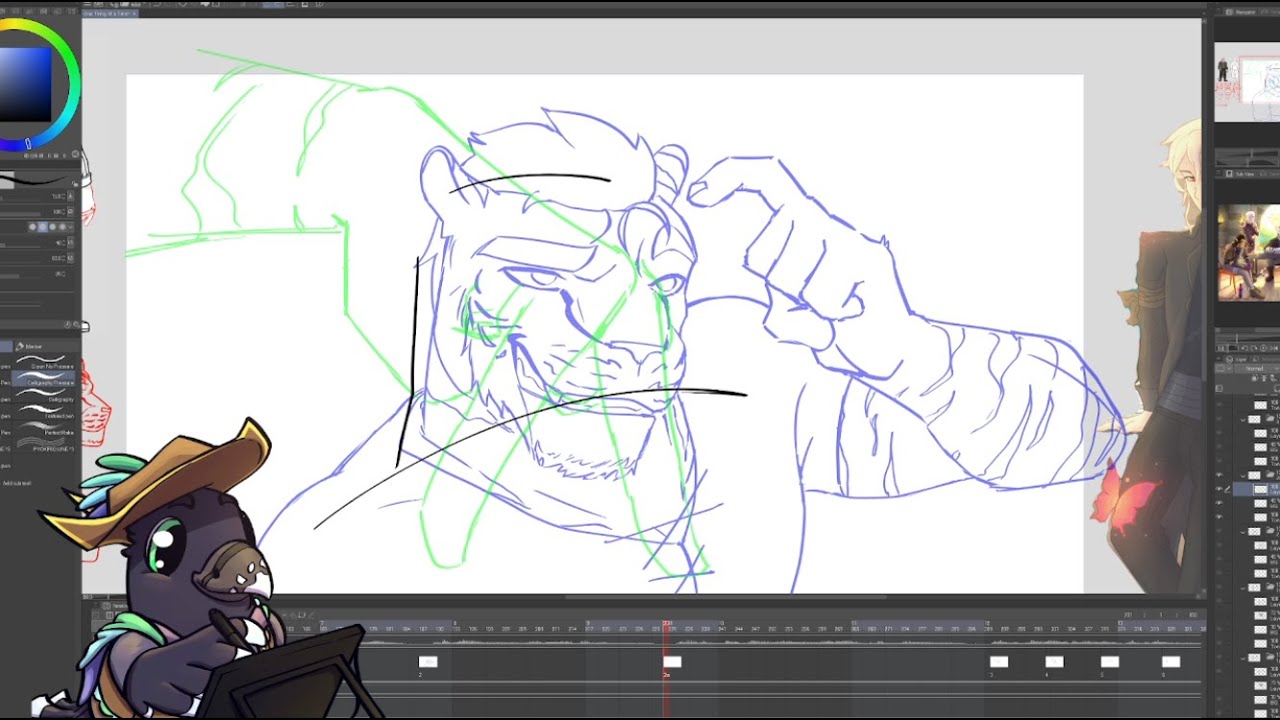The image size is (1280, 720).
Task: Open the Normal blending mode dropdown
Action: pyautogui.click(x=1255, y=369)
